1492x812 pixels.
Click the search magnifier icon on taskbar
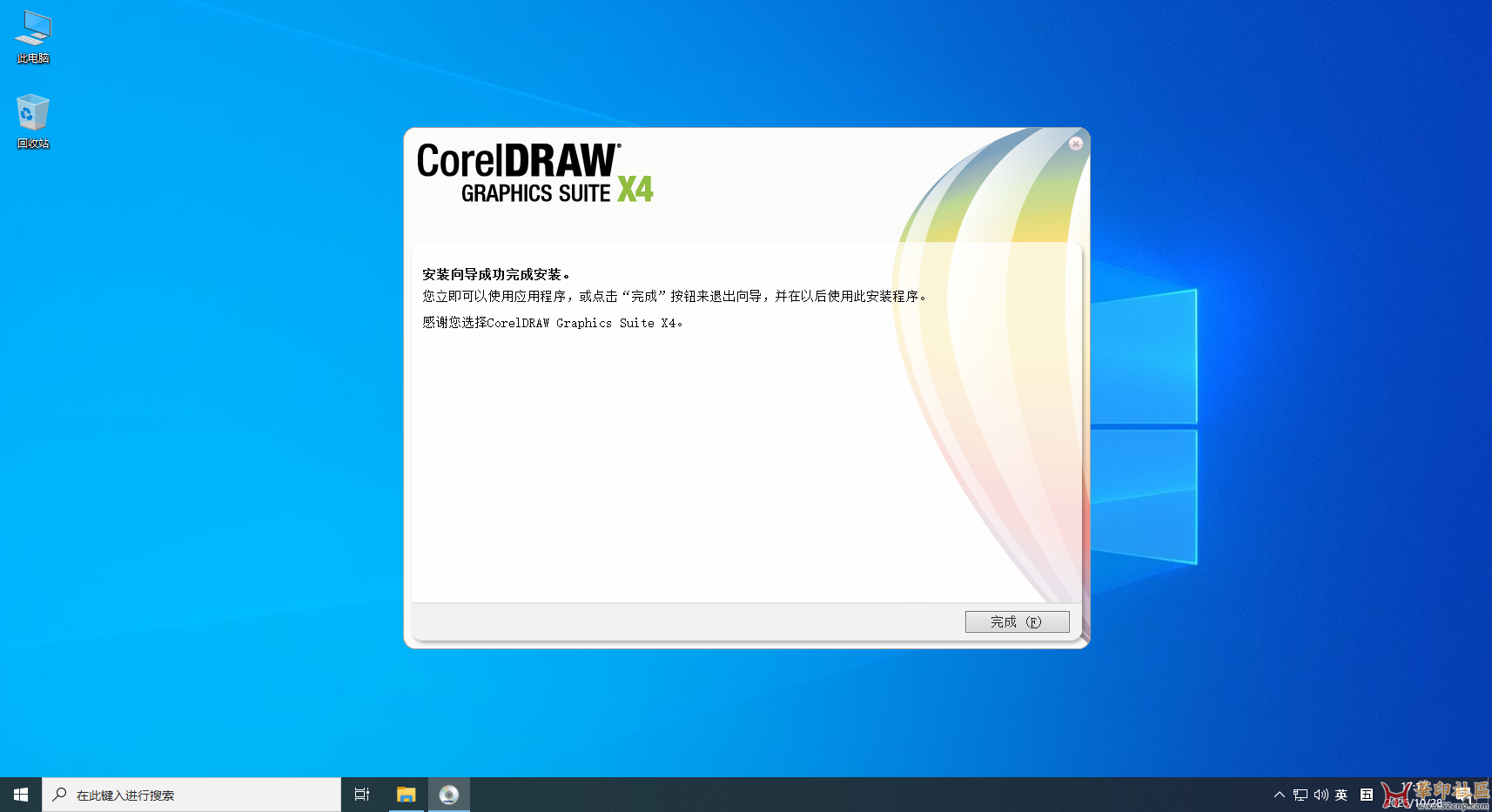click(58, 794)
